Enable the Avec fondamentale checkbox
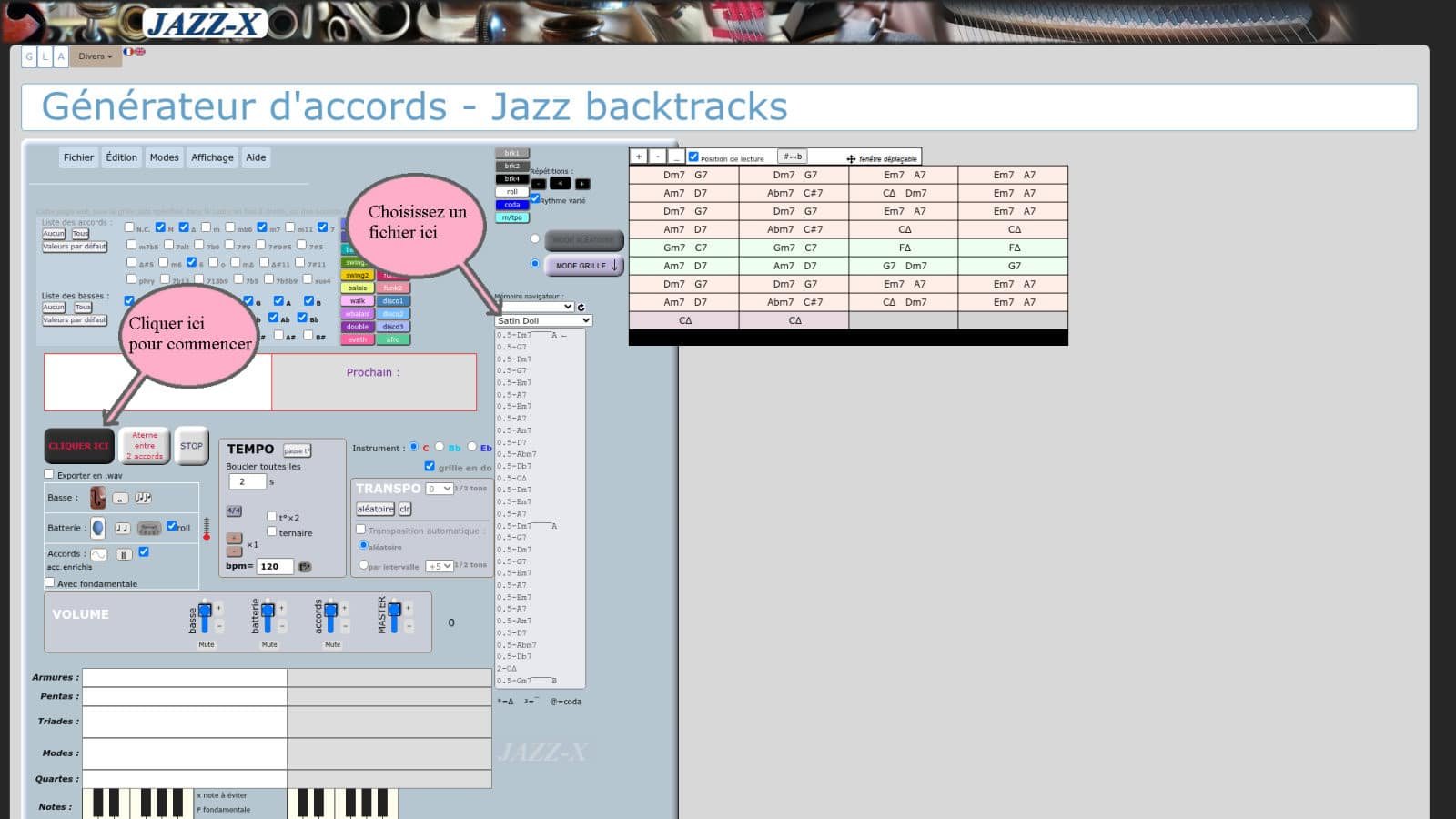This screenshot has width=1456, height=819. 49,582
